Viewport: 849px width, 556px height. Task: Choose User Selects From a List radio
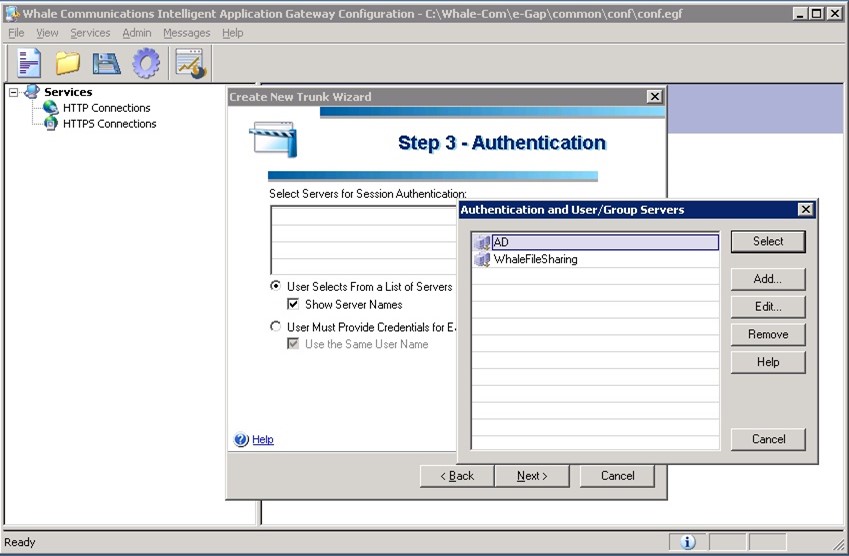[x=276, y=287]
